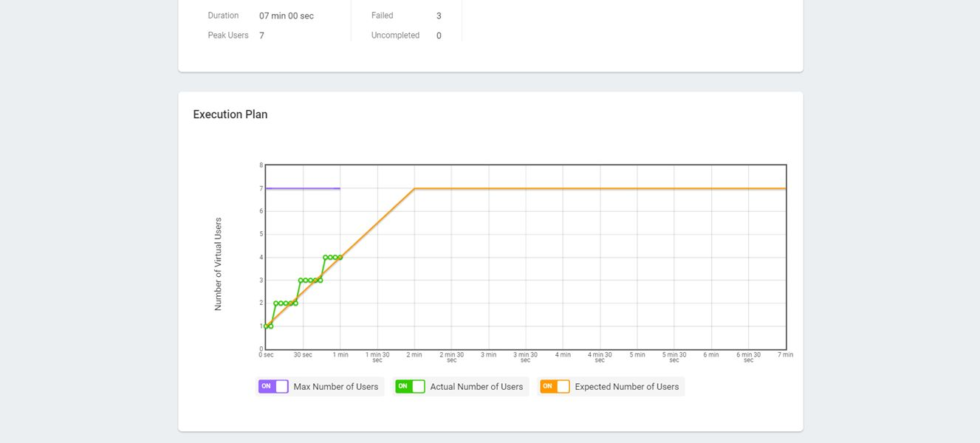The image size is (980, 443).
Task: Click the Execution Plan heading
Action: click(230, 114)
